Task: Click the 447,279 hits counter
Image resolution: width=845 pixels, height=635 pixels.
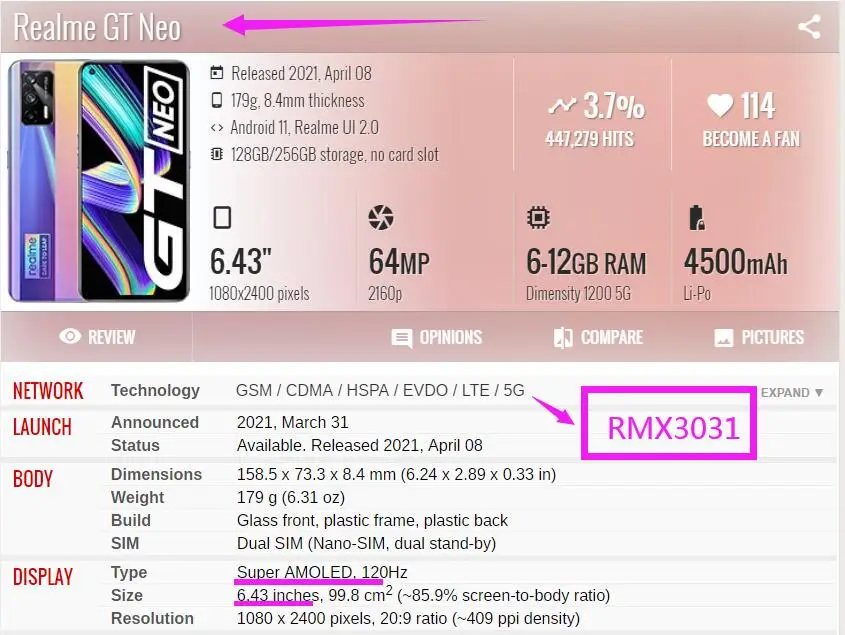Action: tap(590, 139)
